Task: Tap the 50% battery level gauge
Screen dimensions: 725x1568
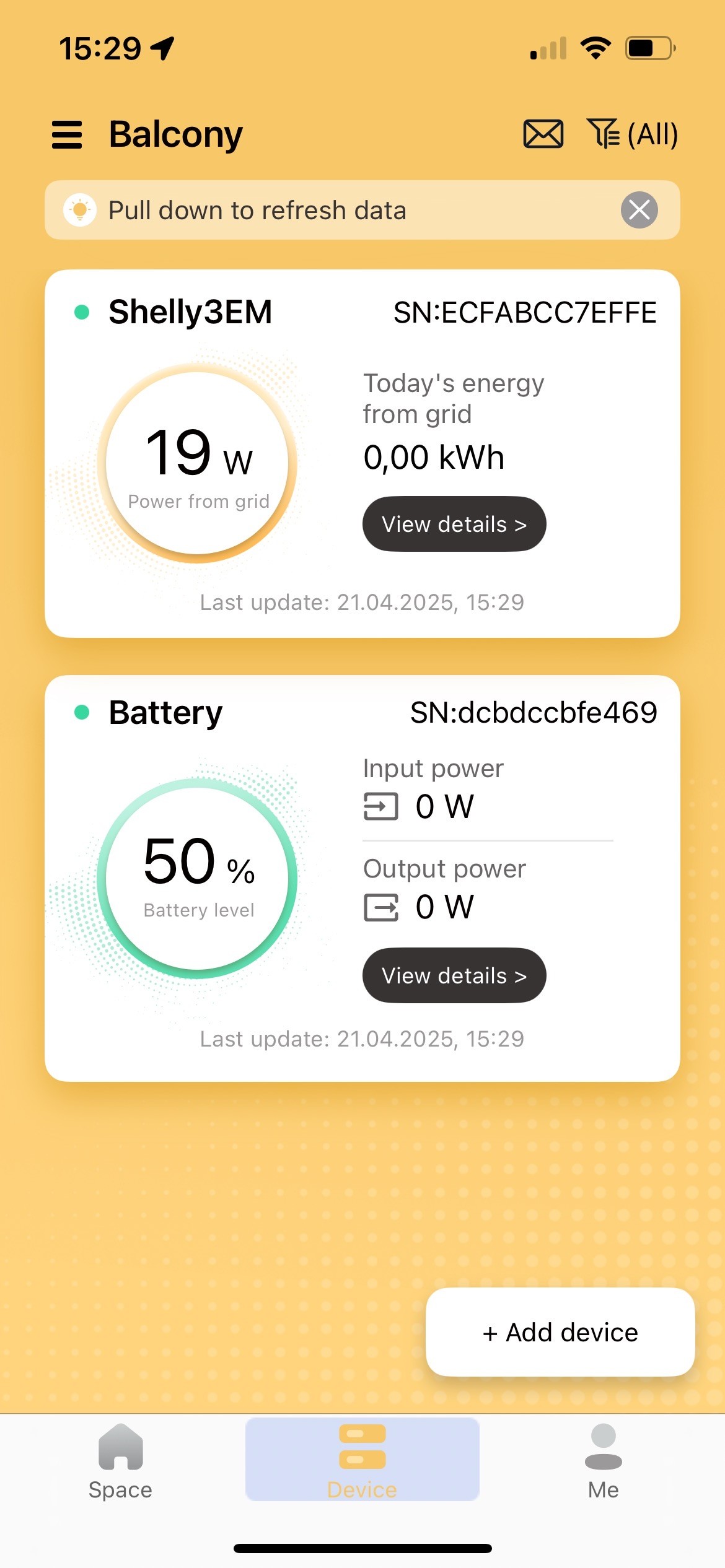Action: (x=197, y=878)
